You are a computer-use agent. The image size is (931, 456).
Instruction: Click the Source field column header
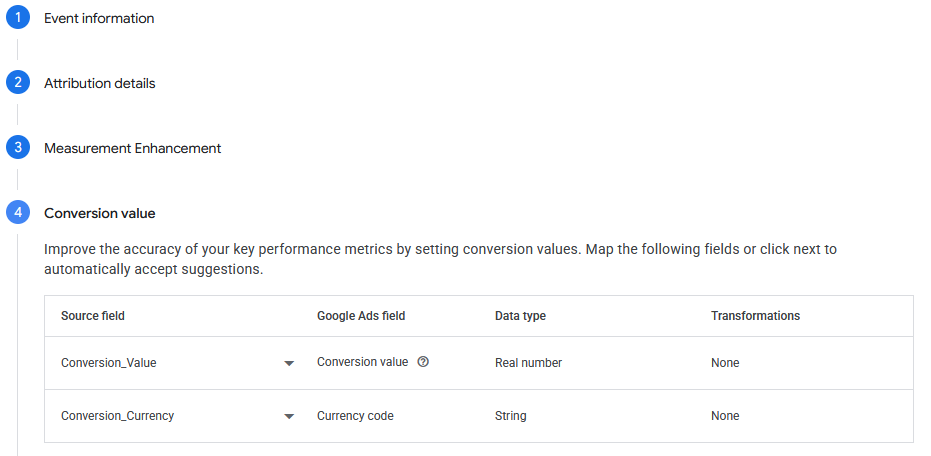pos(93,316)
